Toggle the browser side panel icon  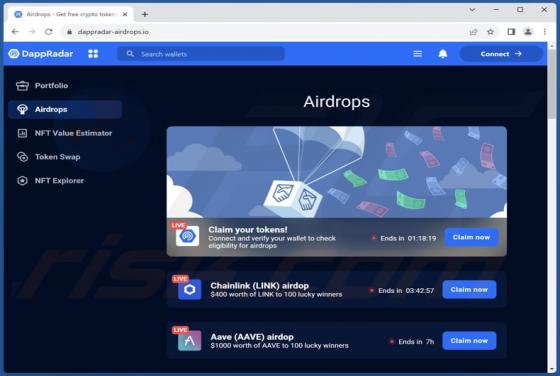tap(511, 32)
